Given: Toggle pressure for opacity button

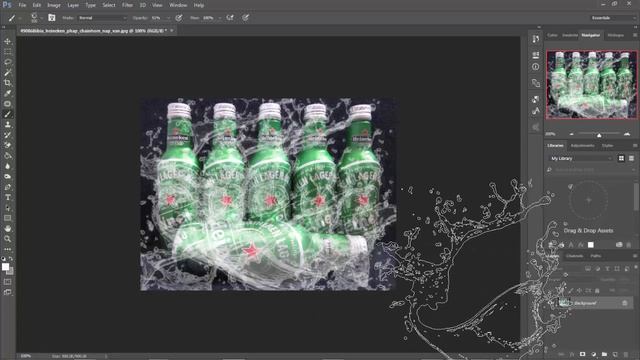Looking at the screenshot, I should click(x=179, y=18).
